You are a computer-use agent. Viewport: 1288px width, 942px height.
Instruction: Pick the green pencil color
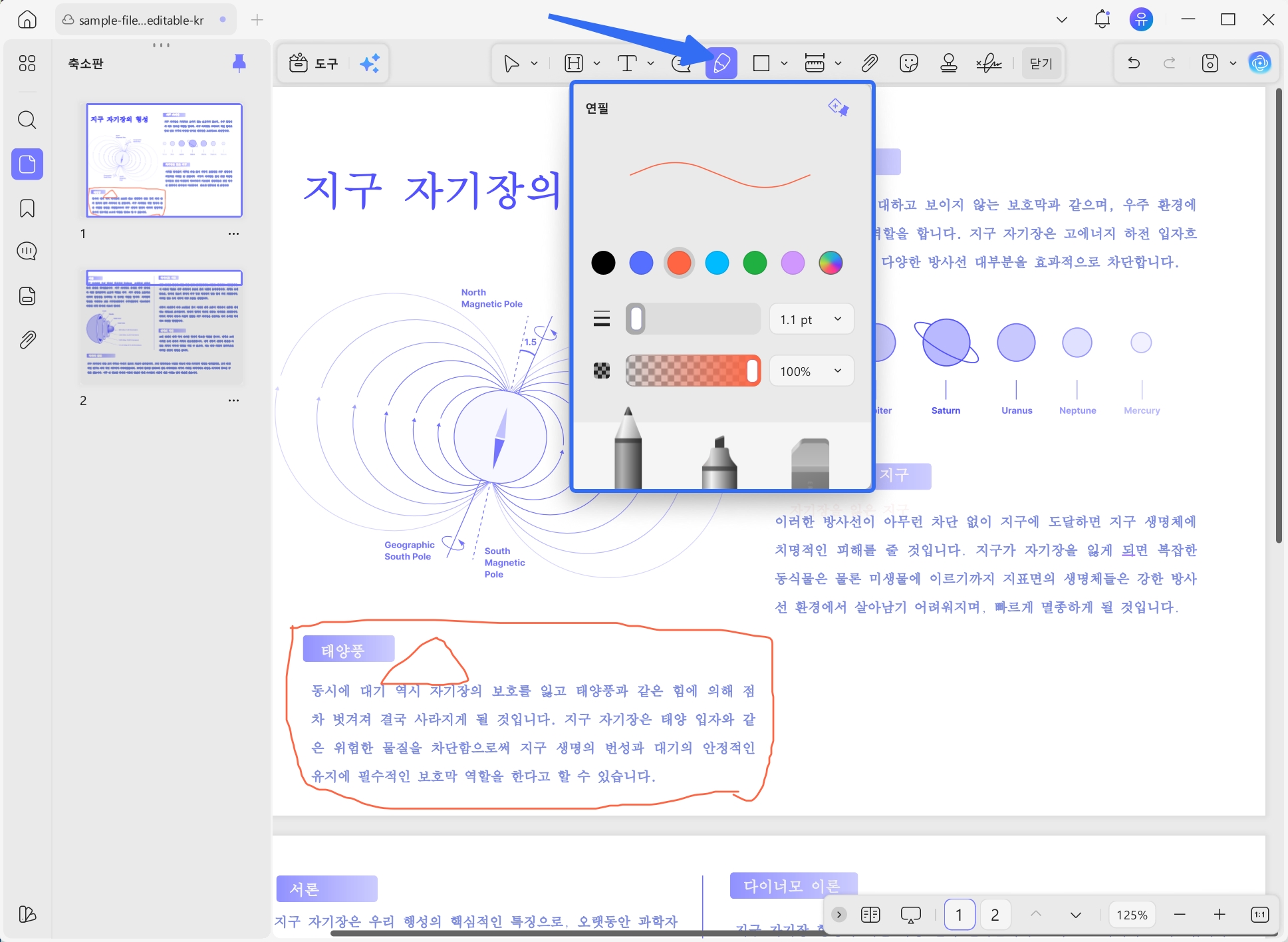[755, 263]
